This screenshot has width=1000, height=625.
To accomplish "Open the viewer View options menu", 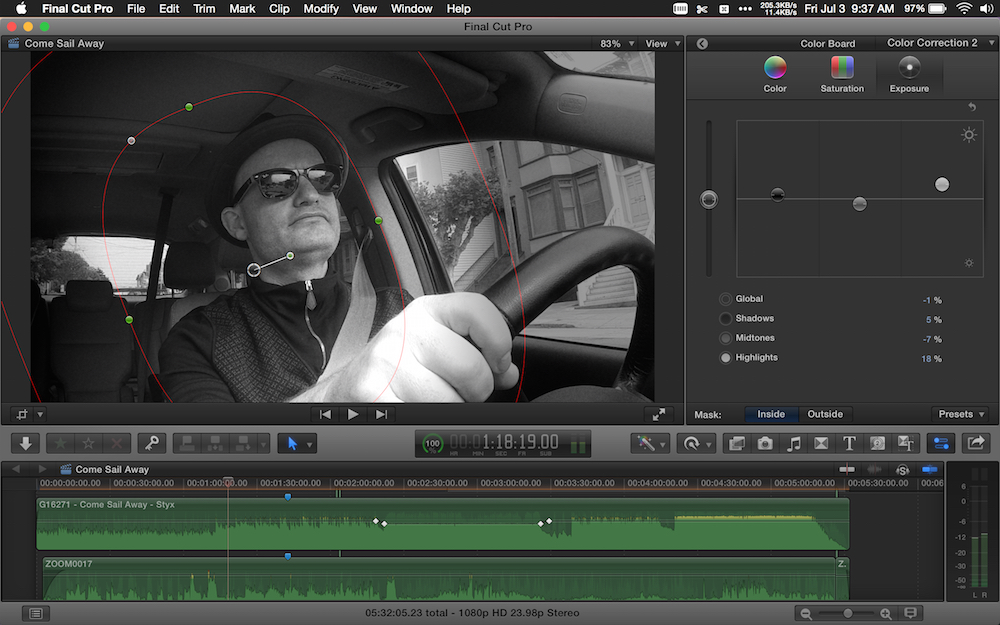I will (x=662, y=43).
